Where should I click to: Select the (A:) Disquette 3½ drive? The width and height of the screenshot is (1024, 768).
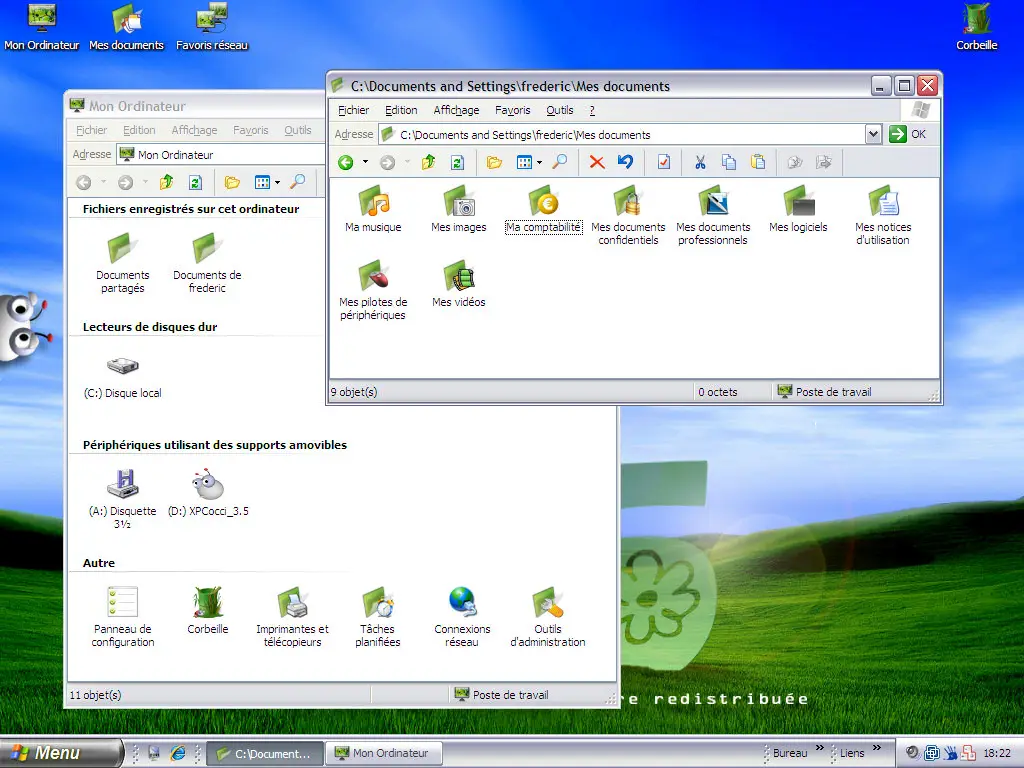(x=123, y=500)
